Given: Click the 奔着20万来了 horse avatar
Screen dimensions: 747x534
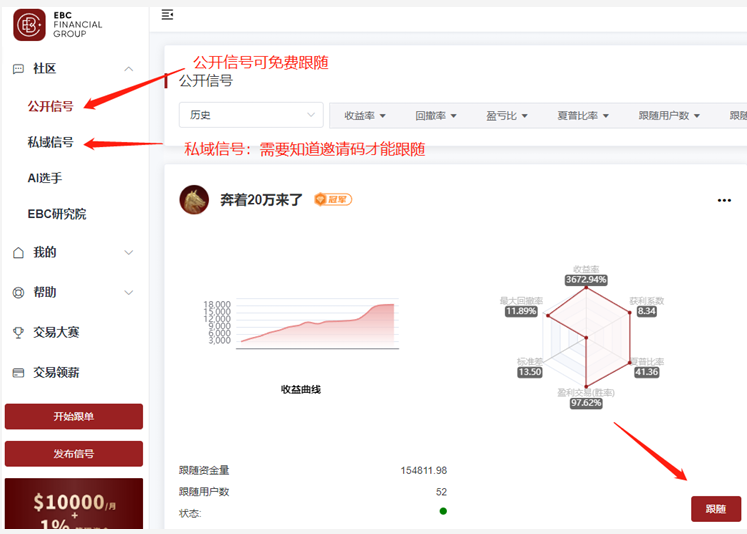Looking at the screenshot, I should coord(194,200).
